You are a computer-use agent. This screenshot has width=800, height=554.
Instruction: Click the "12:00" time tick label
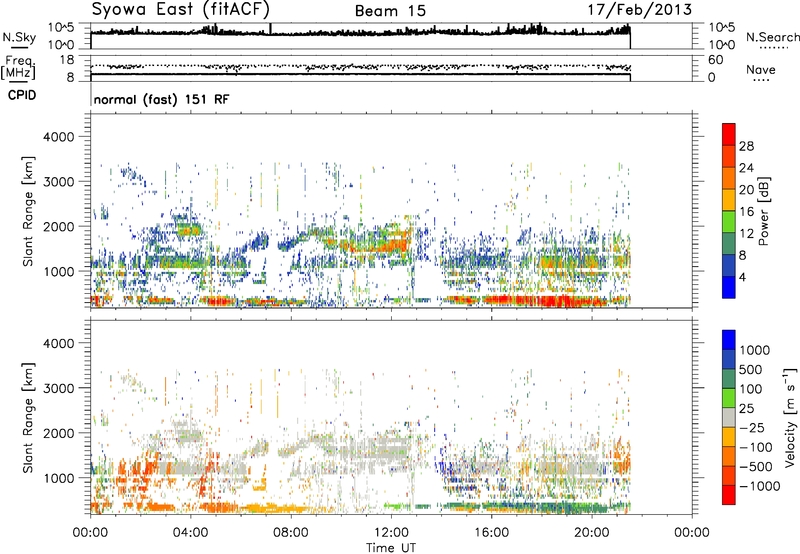(391, 533)
